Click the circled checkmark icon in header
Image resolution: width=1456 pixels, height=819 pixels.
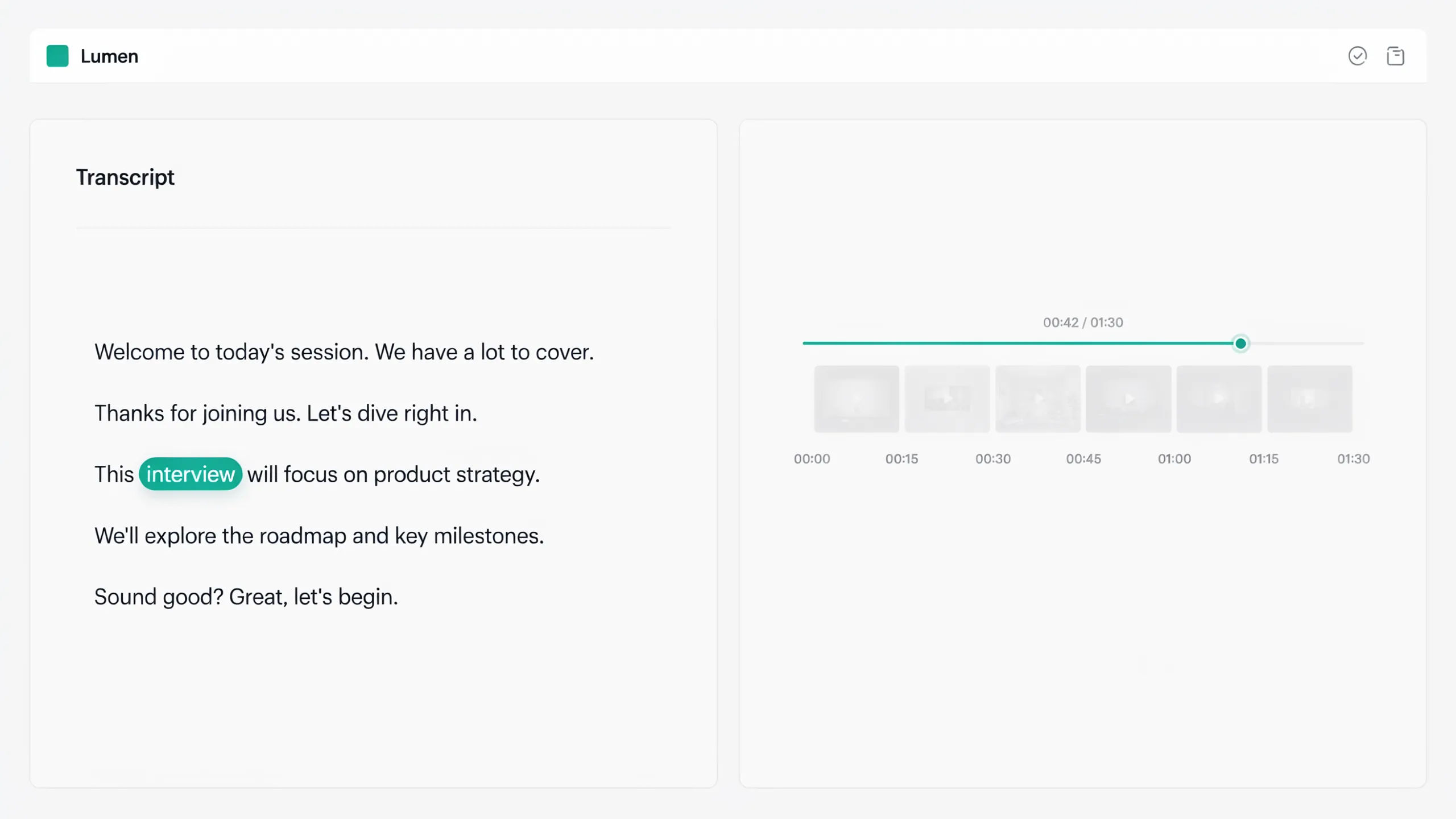pos(1358,56)
